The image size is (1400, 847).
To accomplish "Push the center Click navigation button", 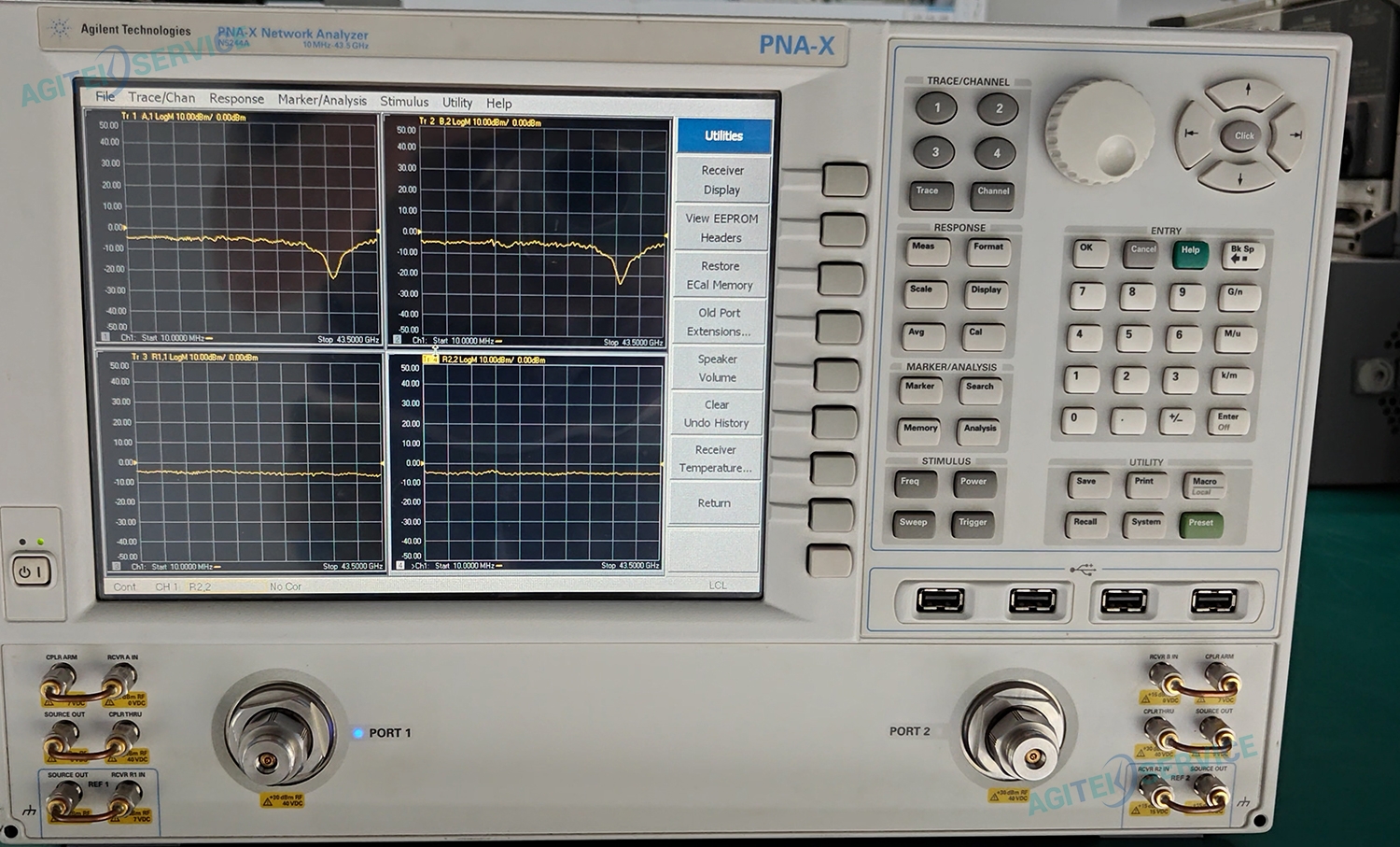I will [x=1244, y=135].
